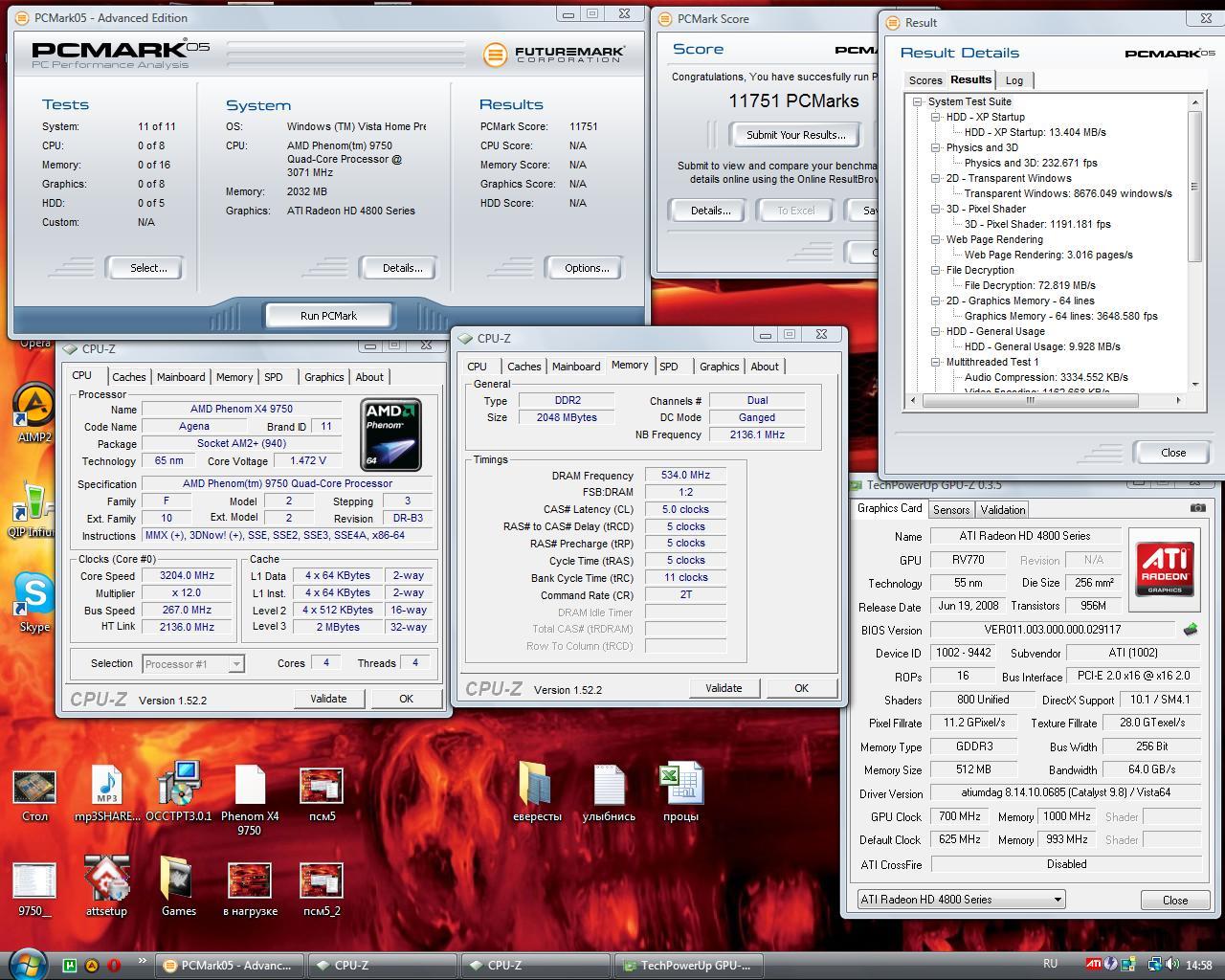
Task: Open the mp3SHARE desktop icon
Action: pos(106,794)
